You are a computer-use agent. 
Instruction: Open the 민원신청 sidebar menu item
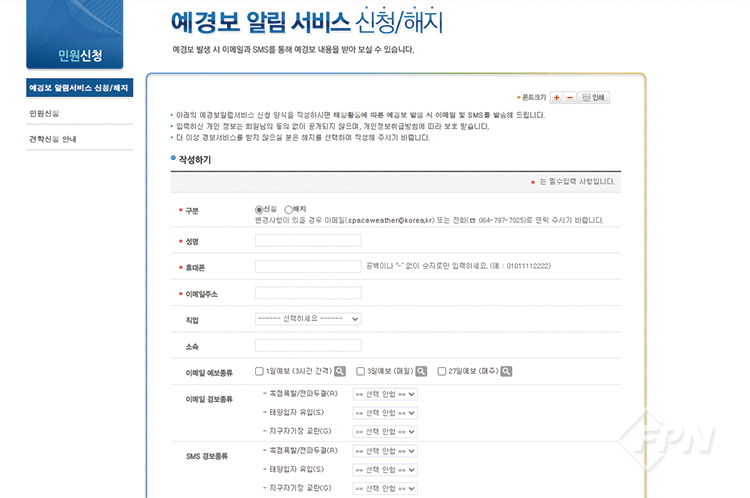[44, 114]
